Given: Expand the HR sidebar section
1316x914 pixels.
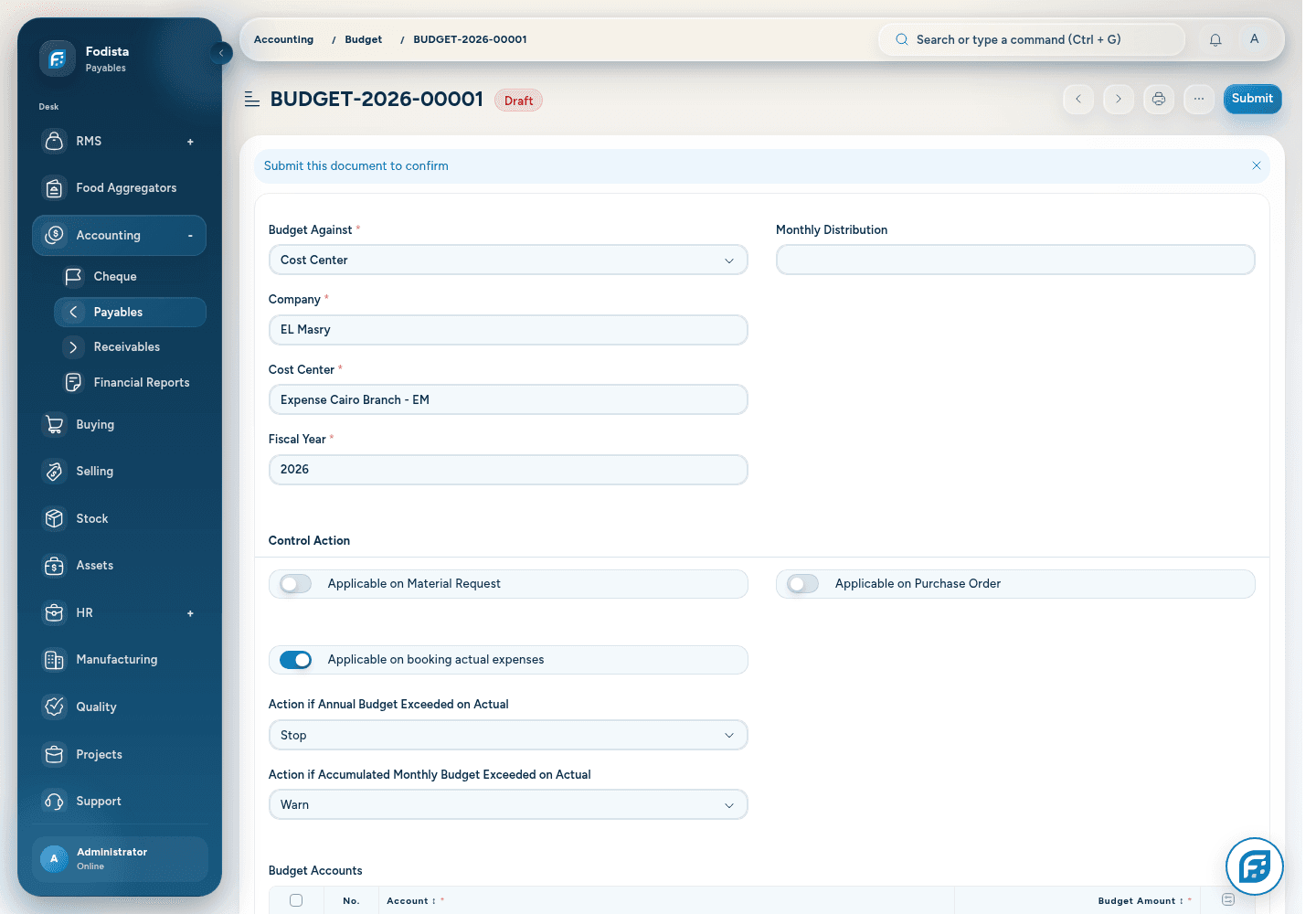Looking at the screenshot, I should click(x=190, y=613).
